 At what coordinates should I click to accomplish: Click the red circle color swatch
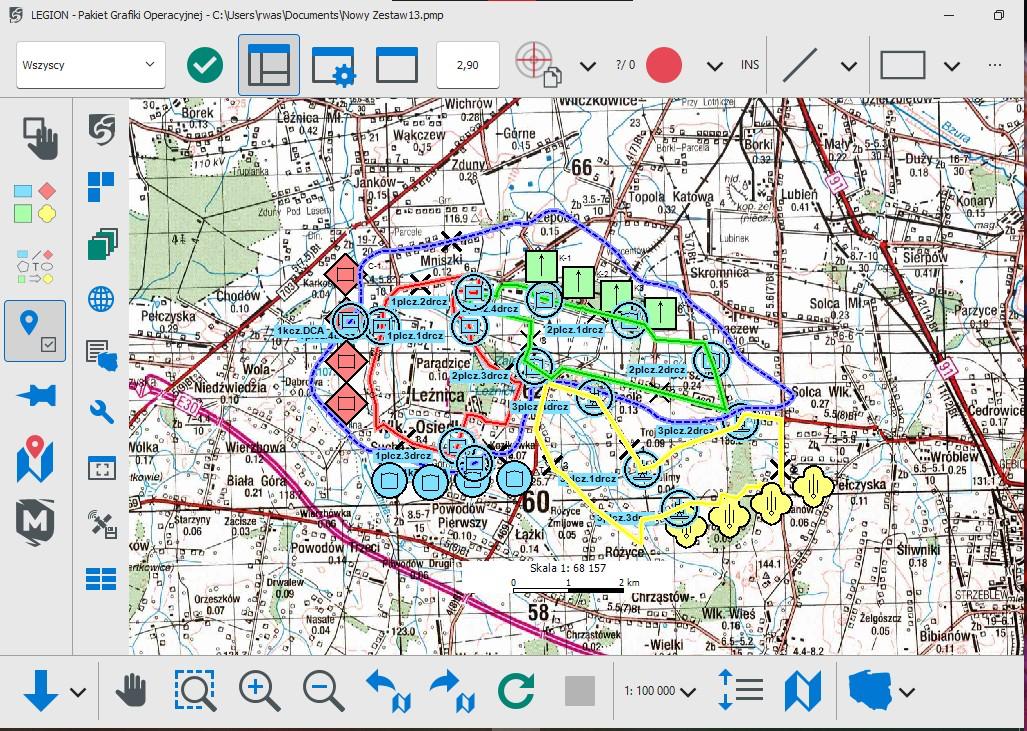tap(664, 66)
